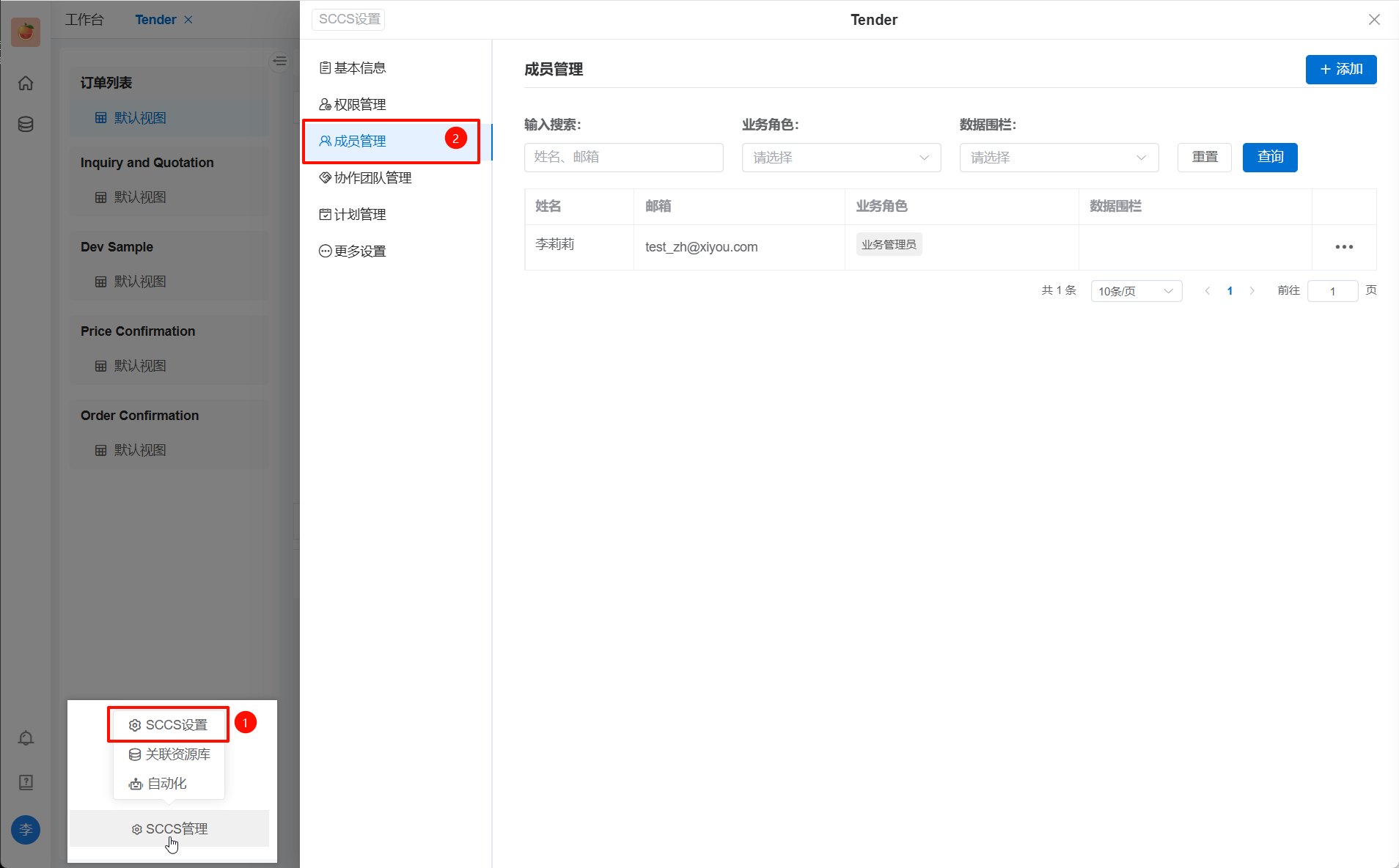Open the 10条/页 page size selector
Viewport: 1399px width, 868px height.
point(1136,291)
